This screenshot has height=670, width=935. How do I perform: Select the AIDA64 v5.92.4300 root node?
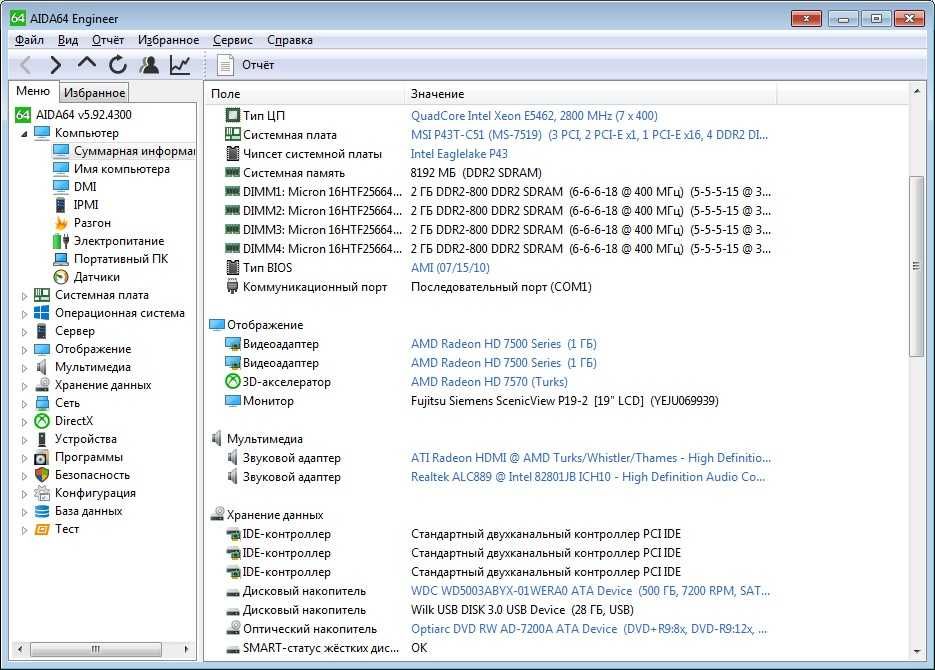tap(73, 114)
